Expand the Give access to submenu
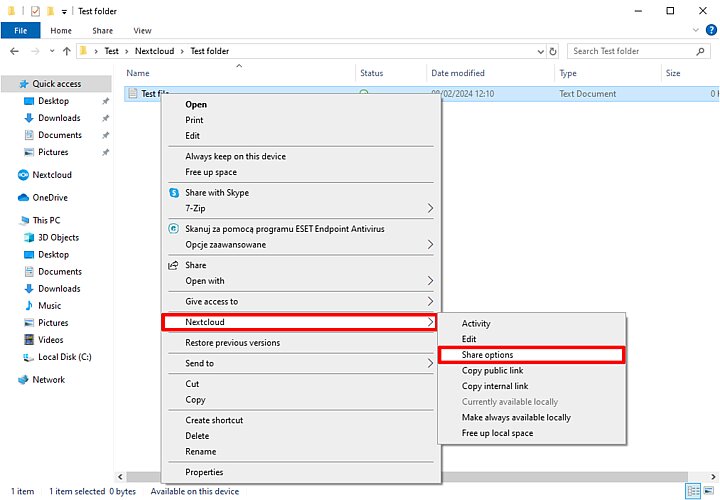The image size is (720, 500). pos(301,302)
